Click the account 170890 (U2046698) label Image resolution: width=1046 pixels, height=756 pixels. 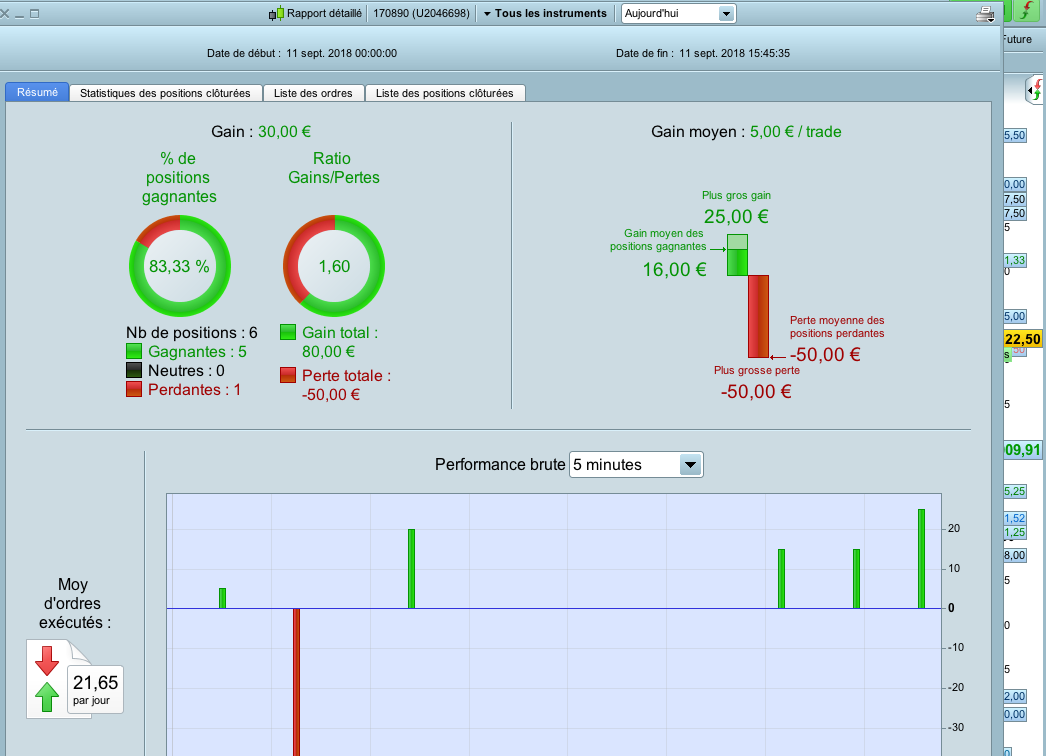click(x=421, y=13)
